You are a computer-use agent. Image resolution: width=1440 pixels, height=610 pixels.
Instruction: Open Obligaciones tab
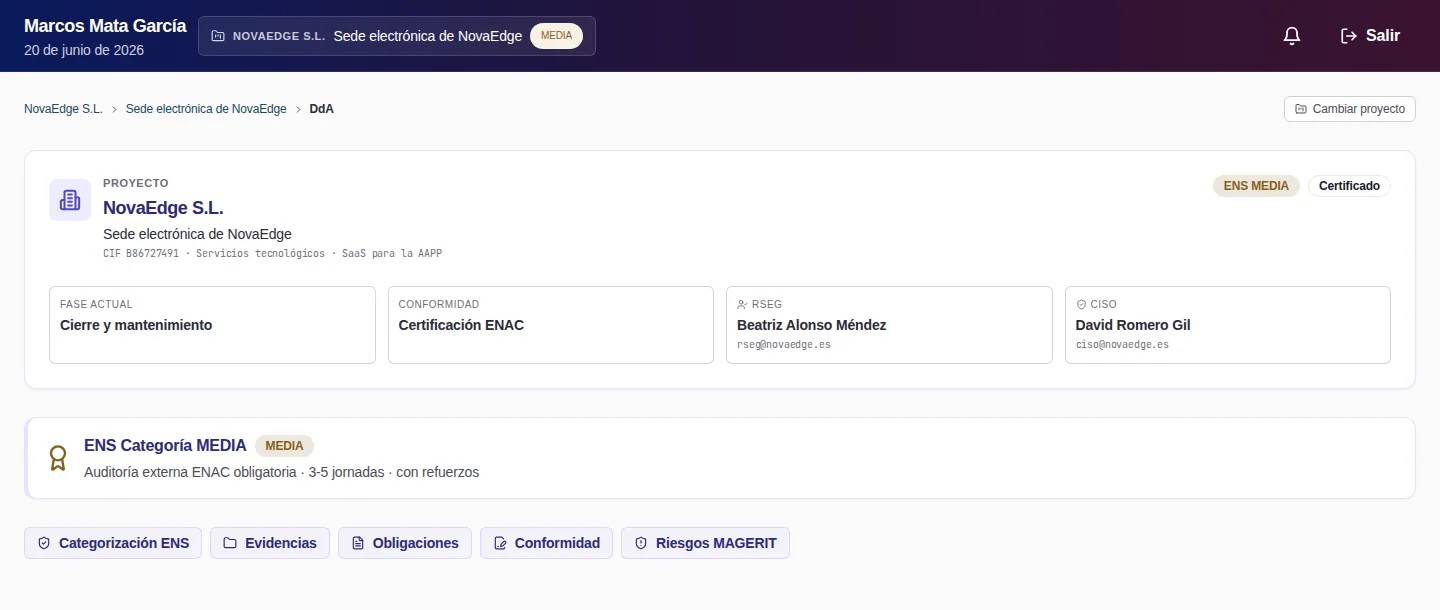(405, 543)
